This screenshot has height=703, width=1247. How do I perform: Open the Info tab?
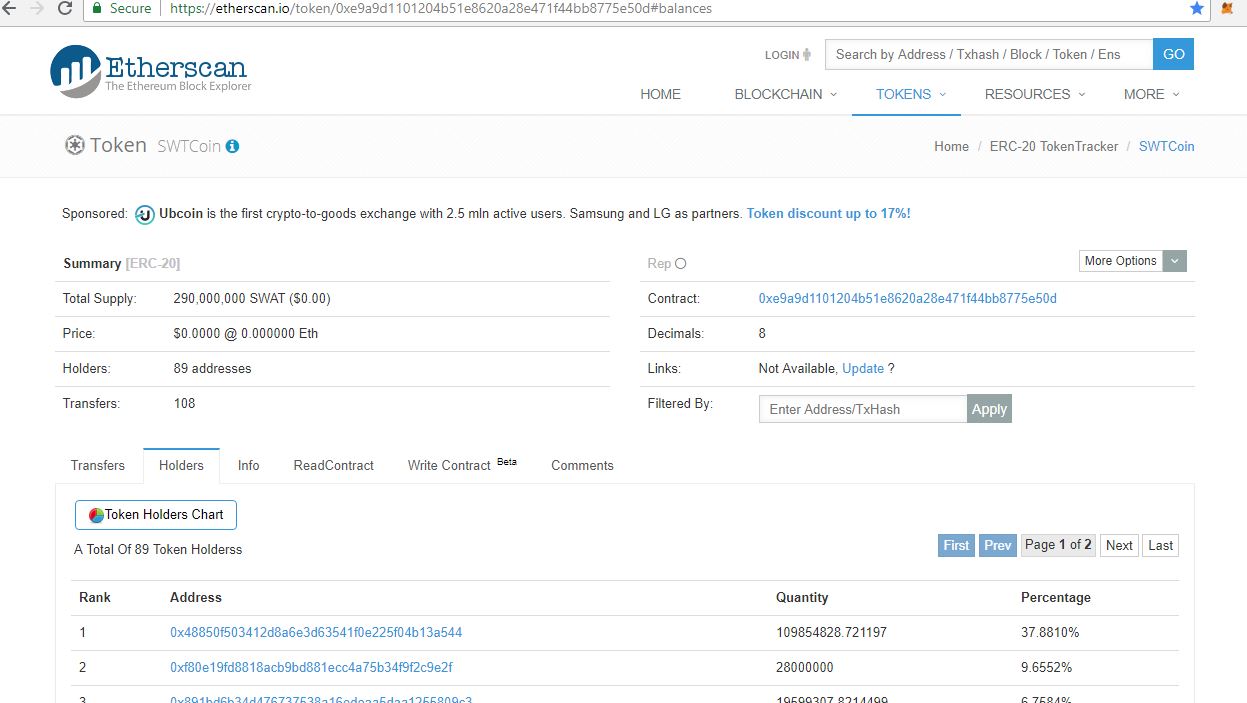[248, 465]
